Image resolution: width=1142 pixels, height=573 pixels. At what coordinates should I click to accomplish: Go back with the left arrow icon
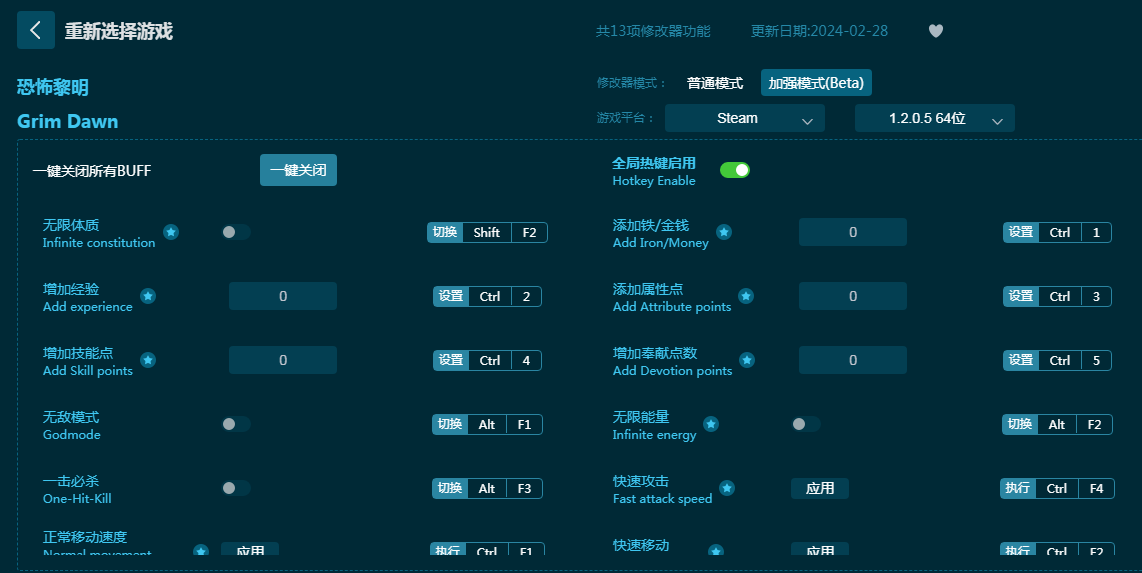[36, 31]
